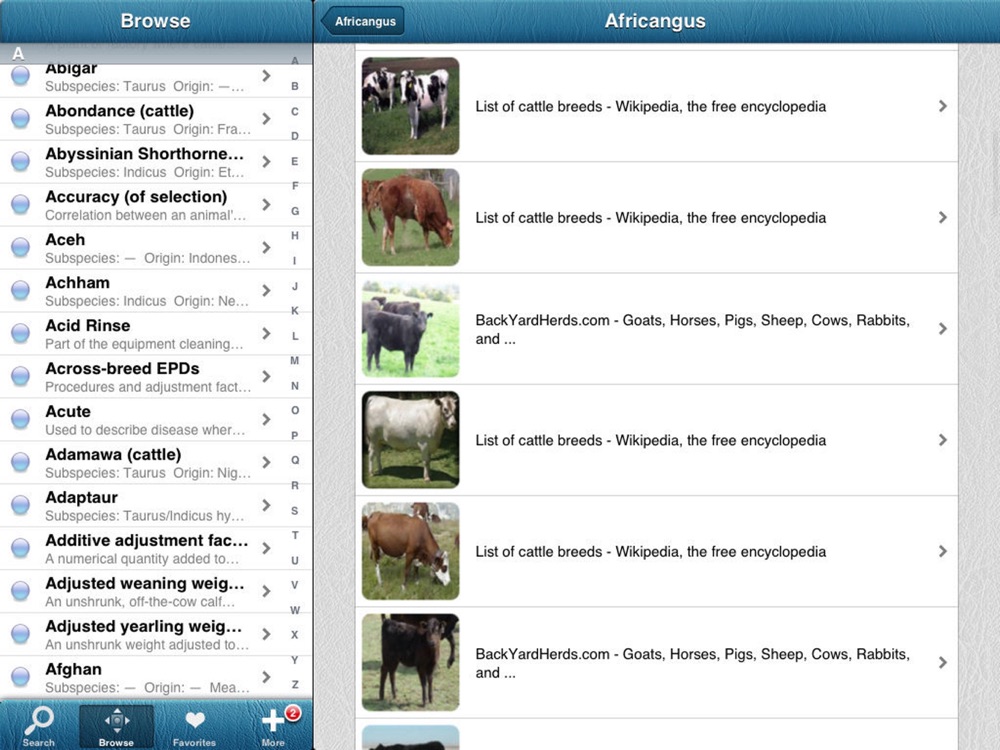Jump to letter H in the index

tap(295, 236)
